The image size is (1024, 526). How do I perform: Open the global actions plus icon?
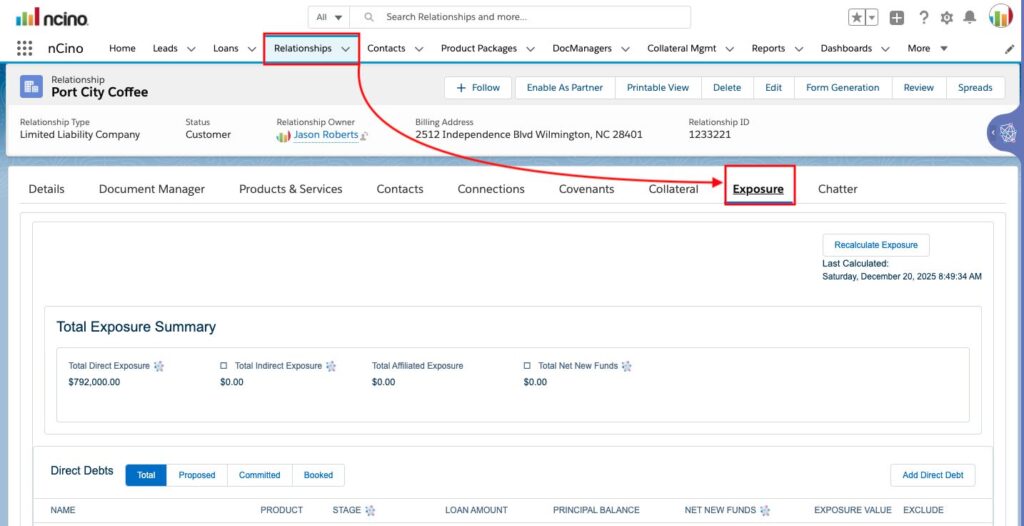(x=897, y=18)
